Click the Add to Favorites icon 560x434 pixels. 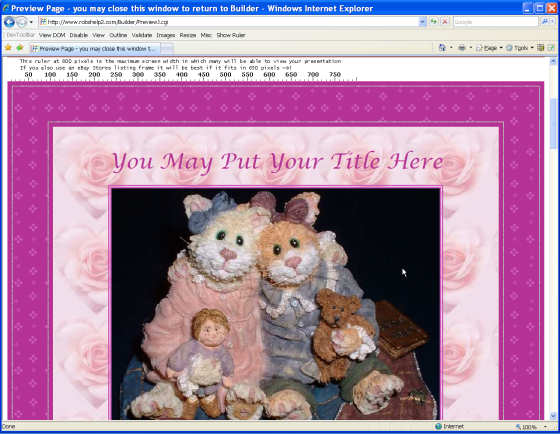tap(20, 48)
